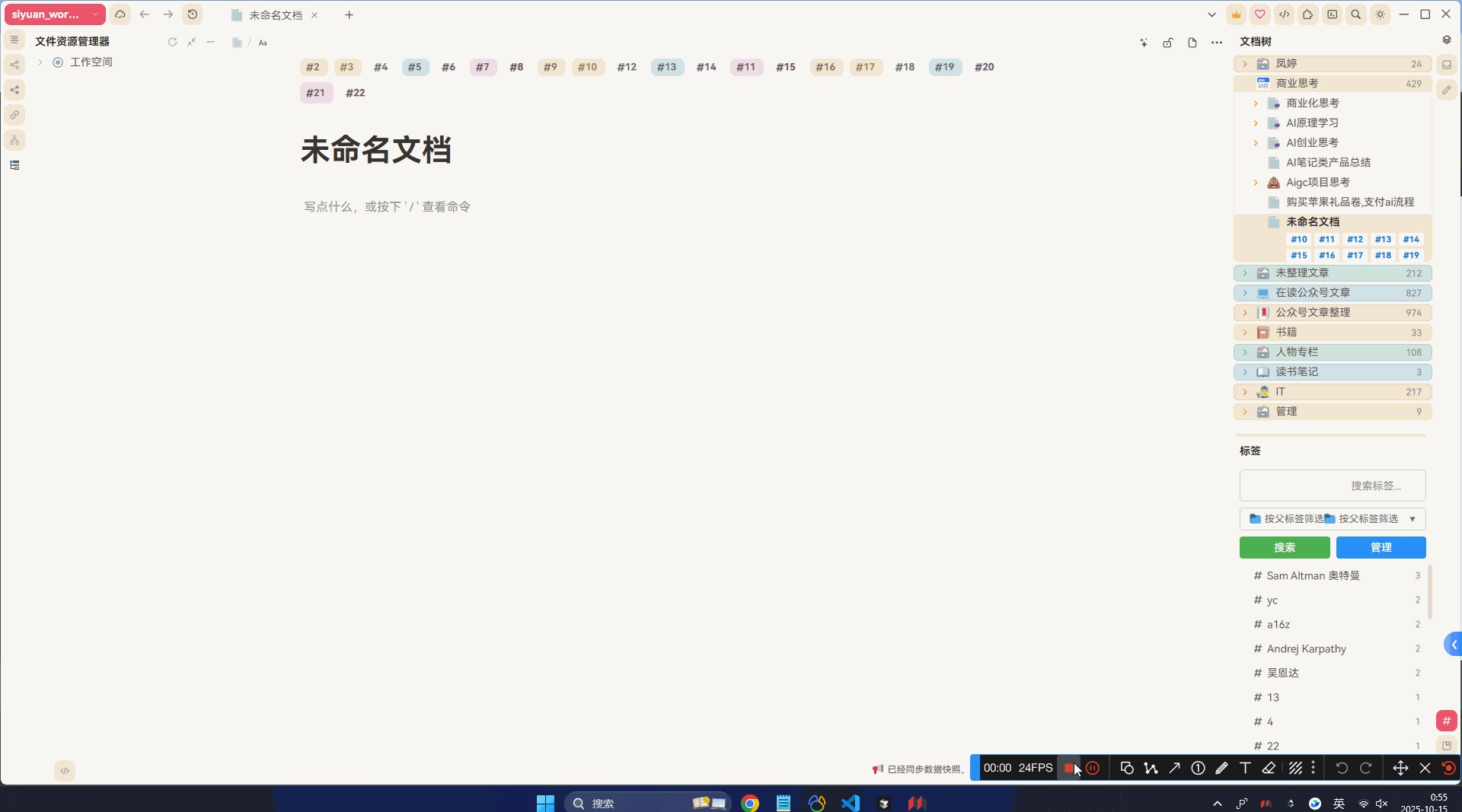Open the shape drawing tool
The image size is (1462, 812).
[x=1127, y=768]
